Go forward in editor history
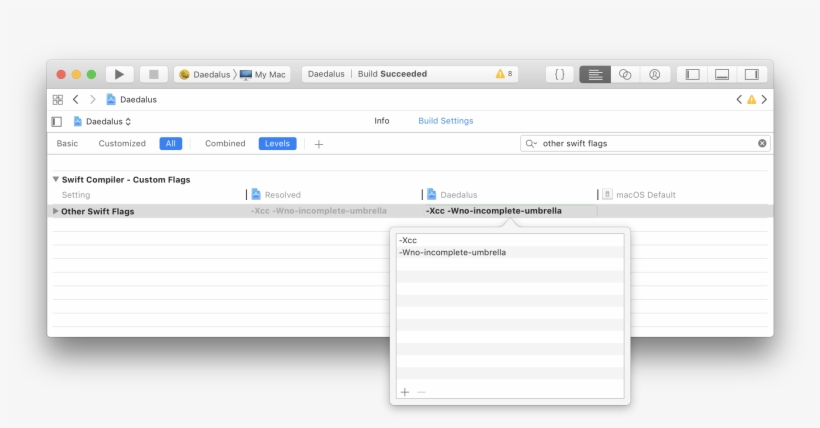The image size is (820, 428). pos(93,99)
